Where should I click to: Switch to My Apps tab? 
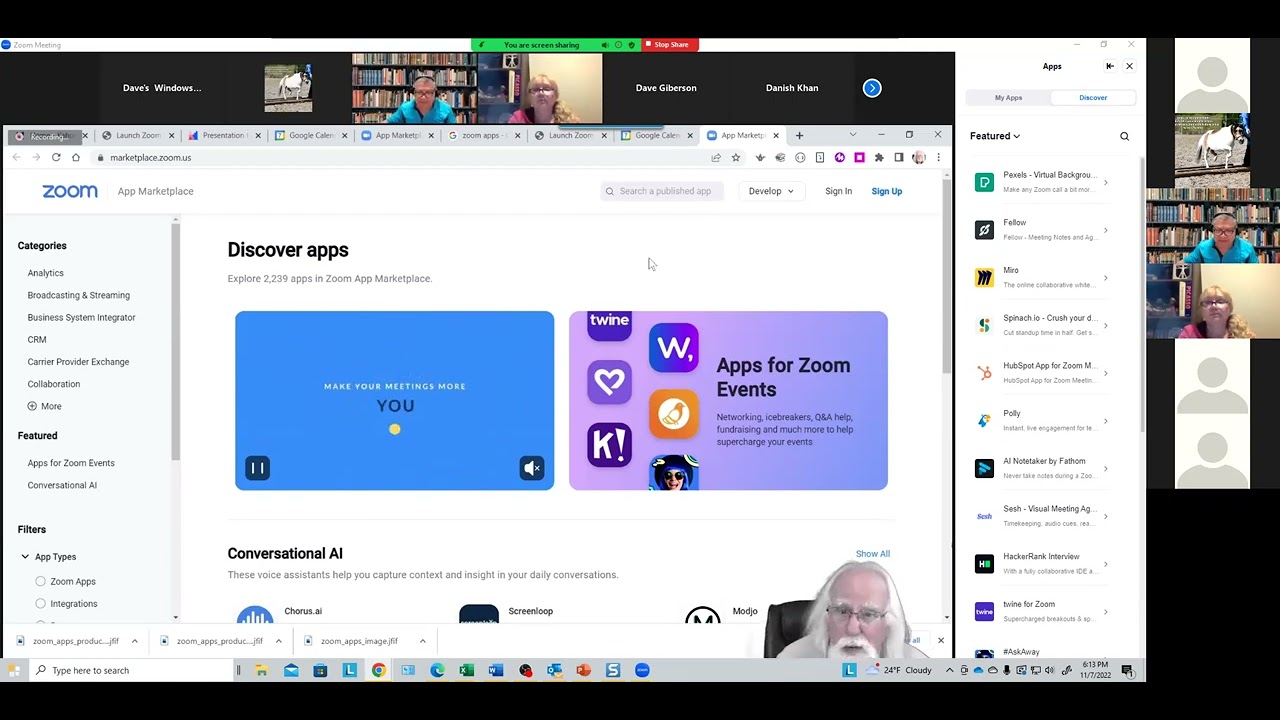(x=1008, y=98)
